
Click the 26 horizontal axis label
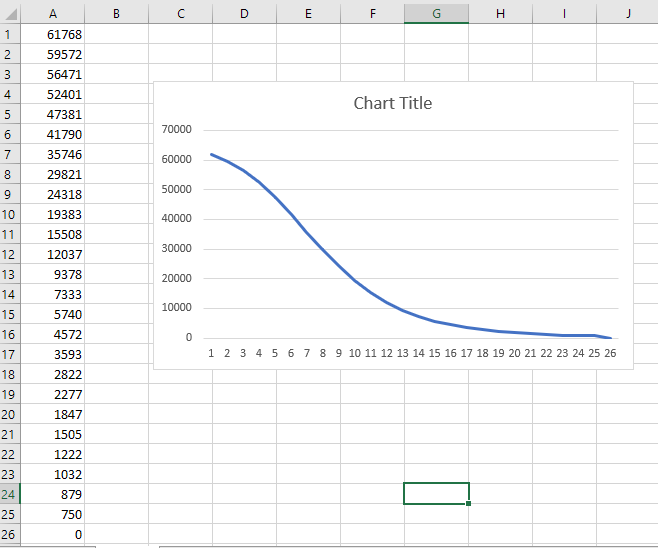point(610,353)
